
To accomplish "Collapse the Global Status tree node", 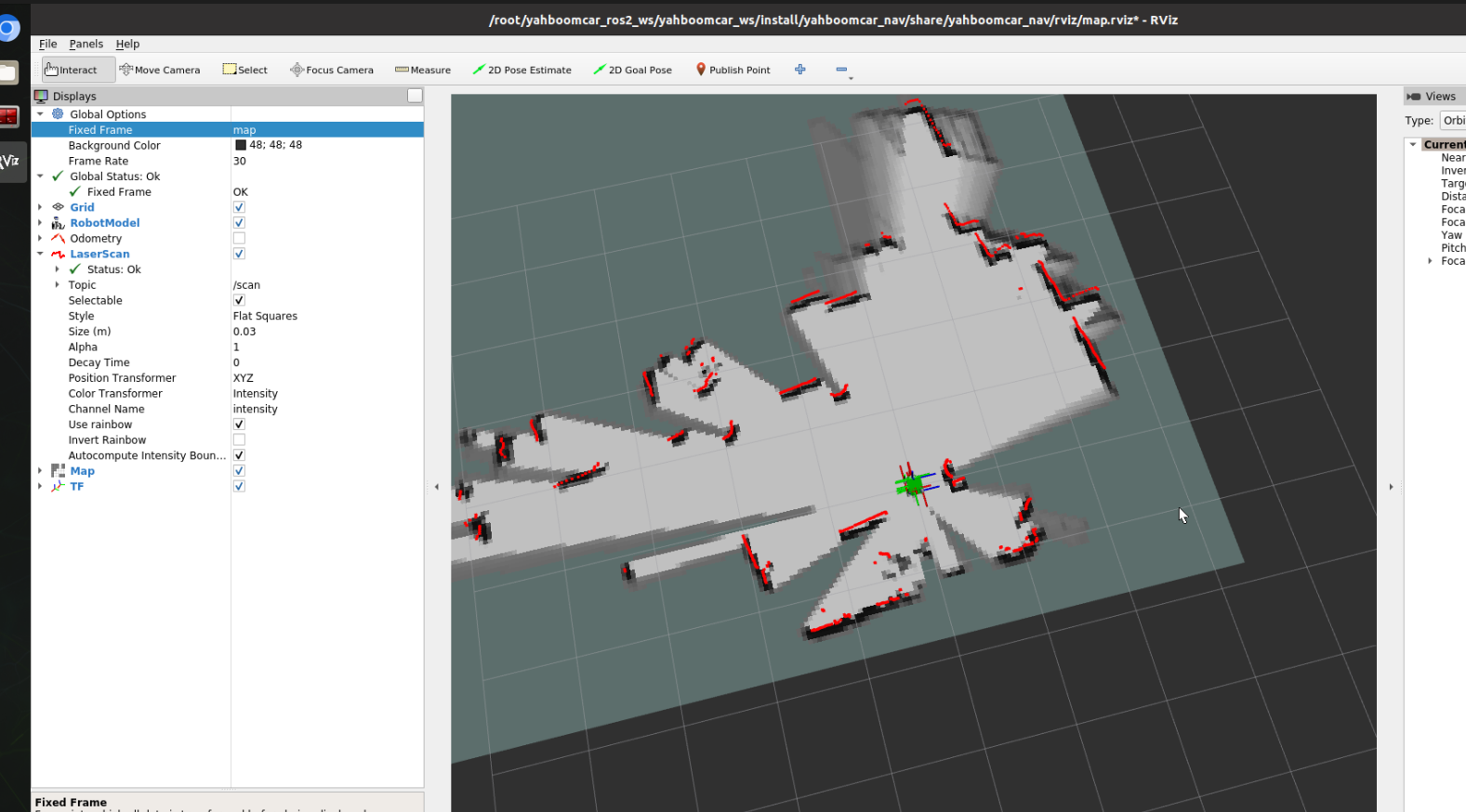I will [40, 177].
